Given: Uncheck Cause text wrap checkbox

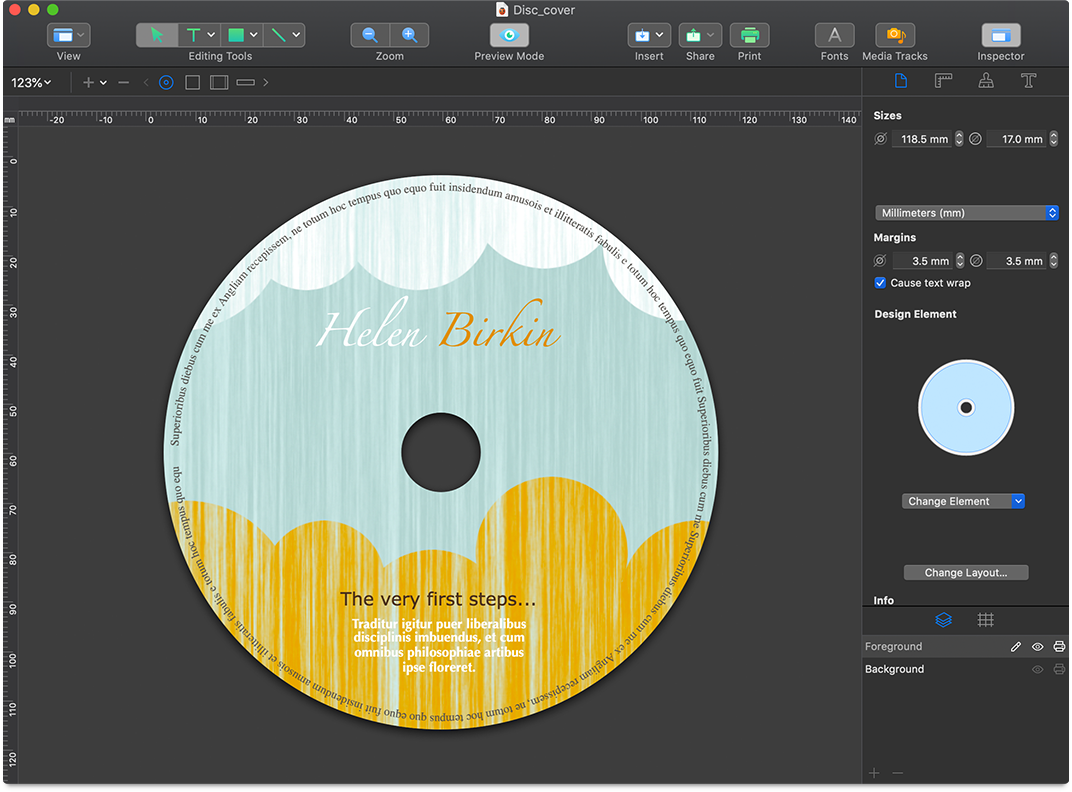Looking at the screenshot, I should click(x=881, y=283).
